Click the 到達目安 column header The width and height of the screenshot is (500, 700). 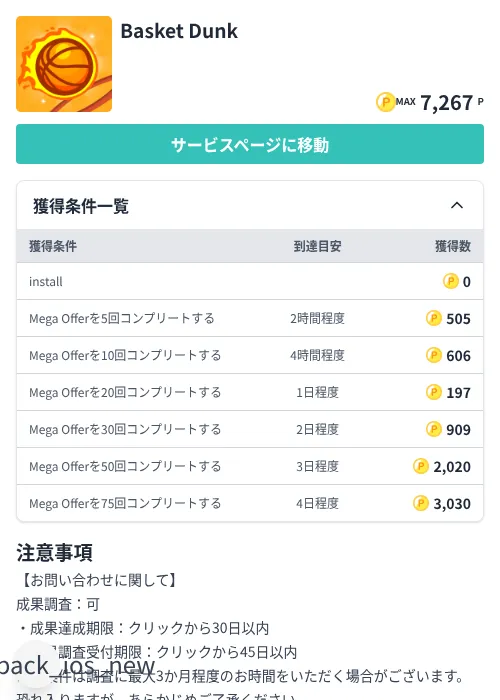click(317, 246)
